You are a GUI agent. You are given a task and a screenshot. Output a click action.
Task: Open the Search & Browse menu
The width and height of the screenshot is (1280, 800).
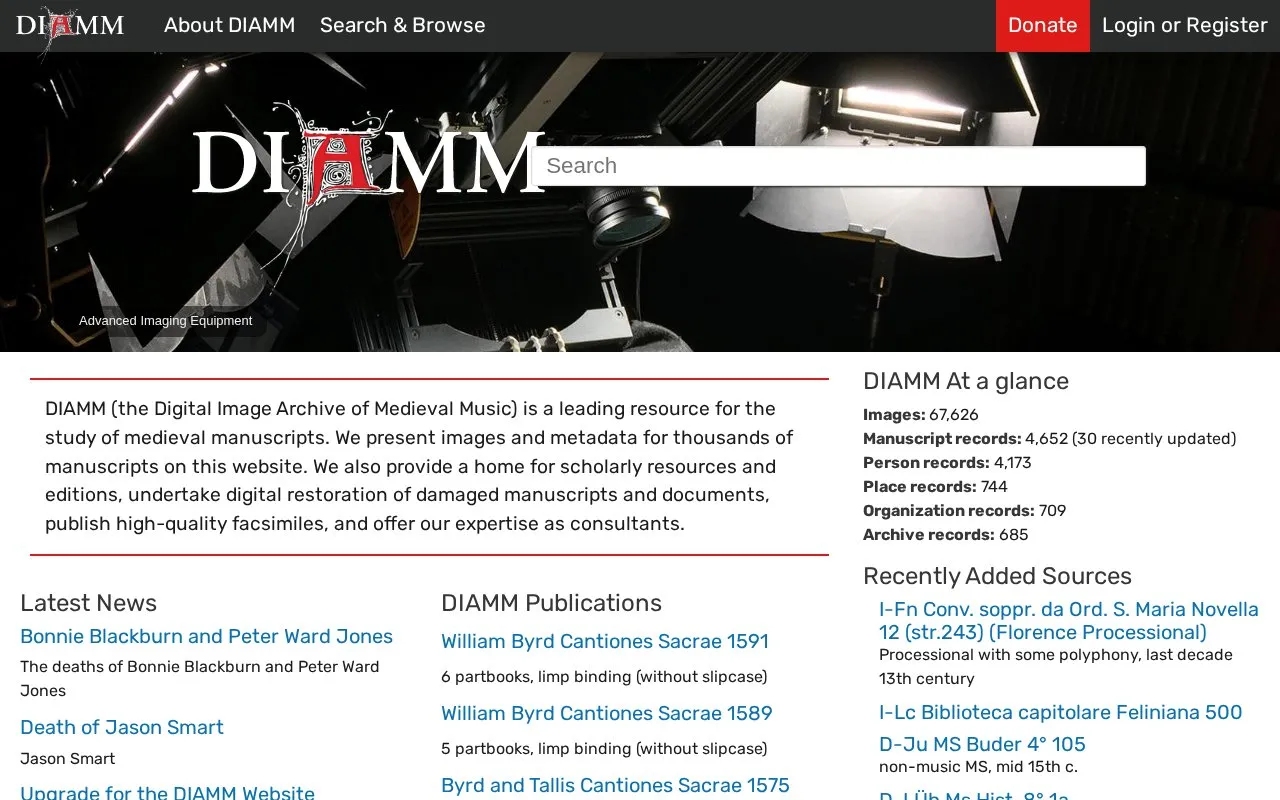[403, 25]
